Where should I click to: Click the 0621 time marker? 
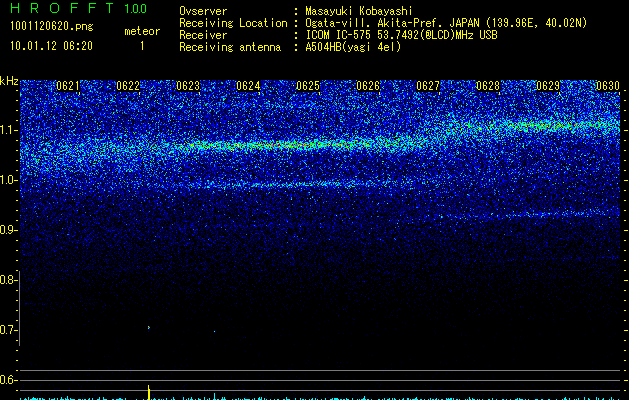click(x=68, y=86)
